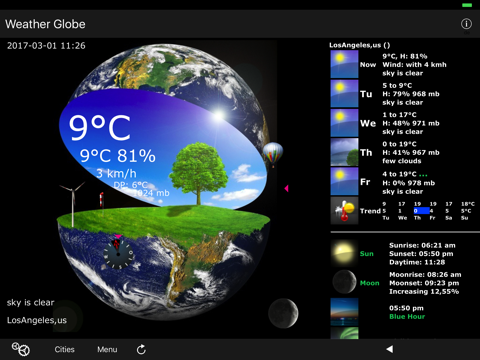The width and height of the screenshot is (480, 360).
Task: Tap the windsock next to turbine
Action: [101, 200]
